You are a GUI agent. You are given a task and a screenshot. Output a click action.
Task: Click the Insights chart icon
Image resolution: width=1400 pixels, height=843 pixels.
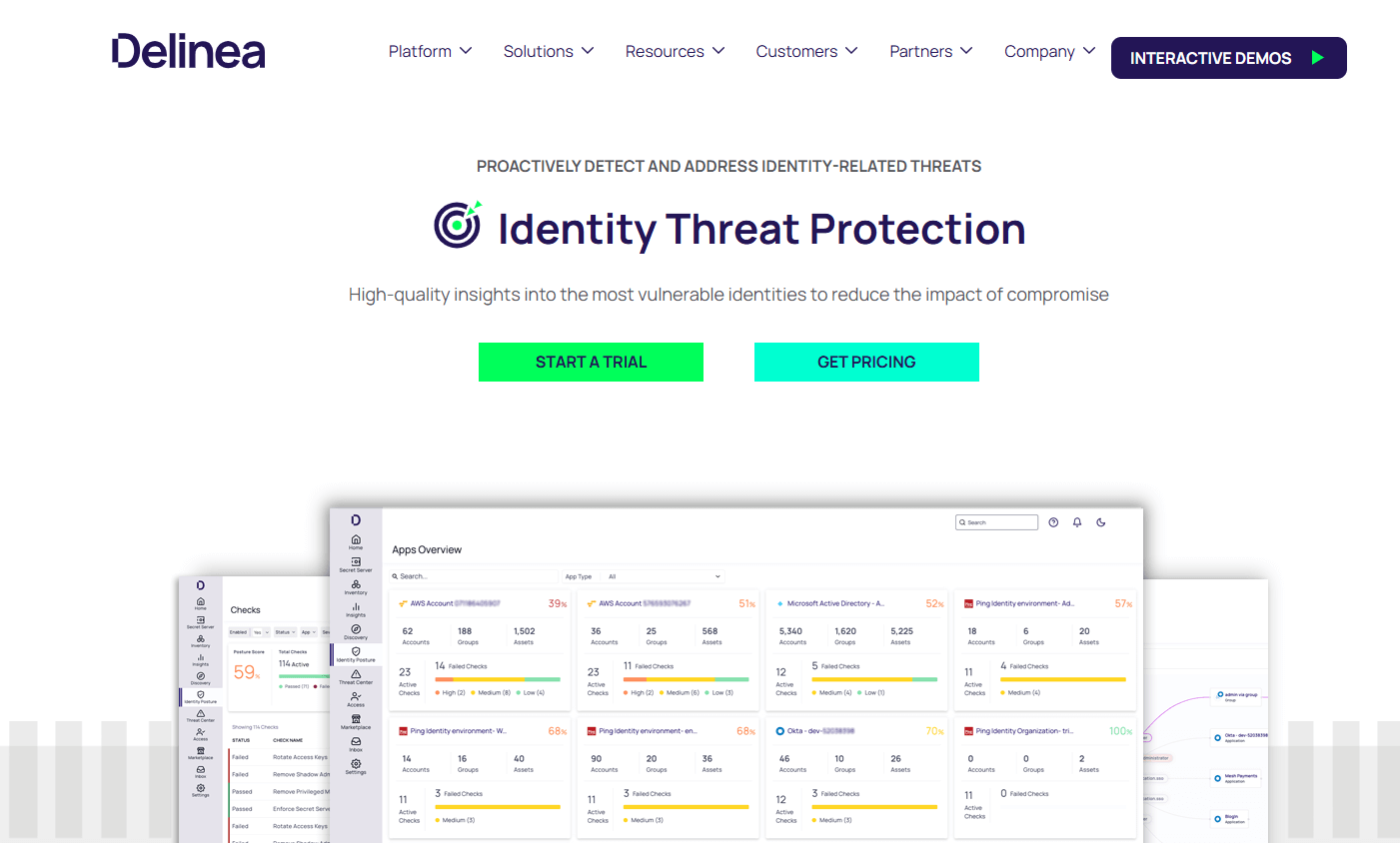(356, 606)
